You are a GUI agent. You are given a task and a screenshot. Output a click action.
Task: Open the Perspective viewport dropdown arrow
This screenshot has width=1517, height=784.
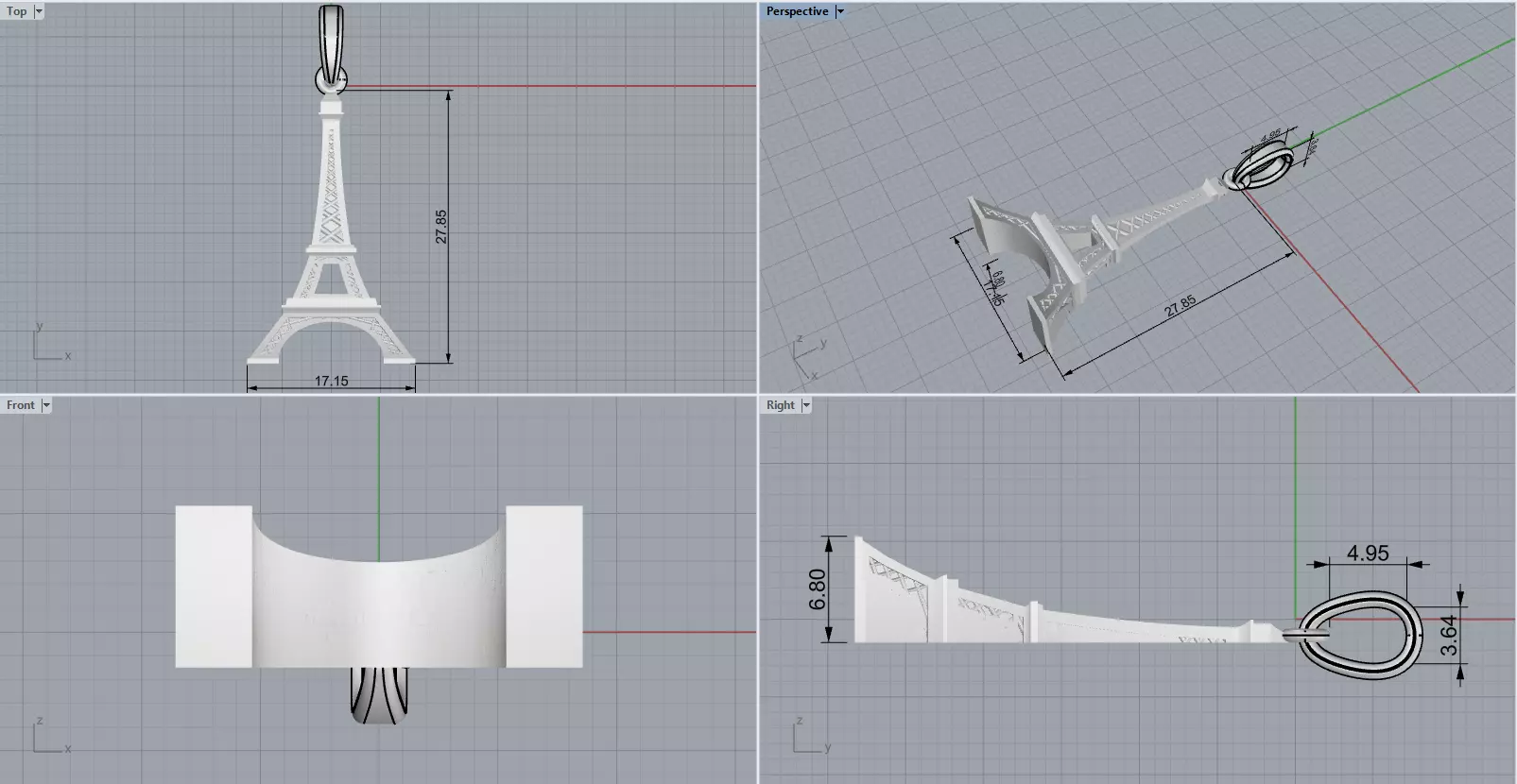coord(839,11)
